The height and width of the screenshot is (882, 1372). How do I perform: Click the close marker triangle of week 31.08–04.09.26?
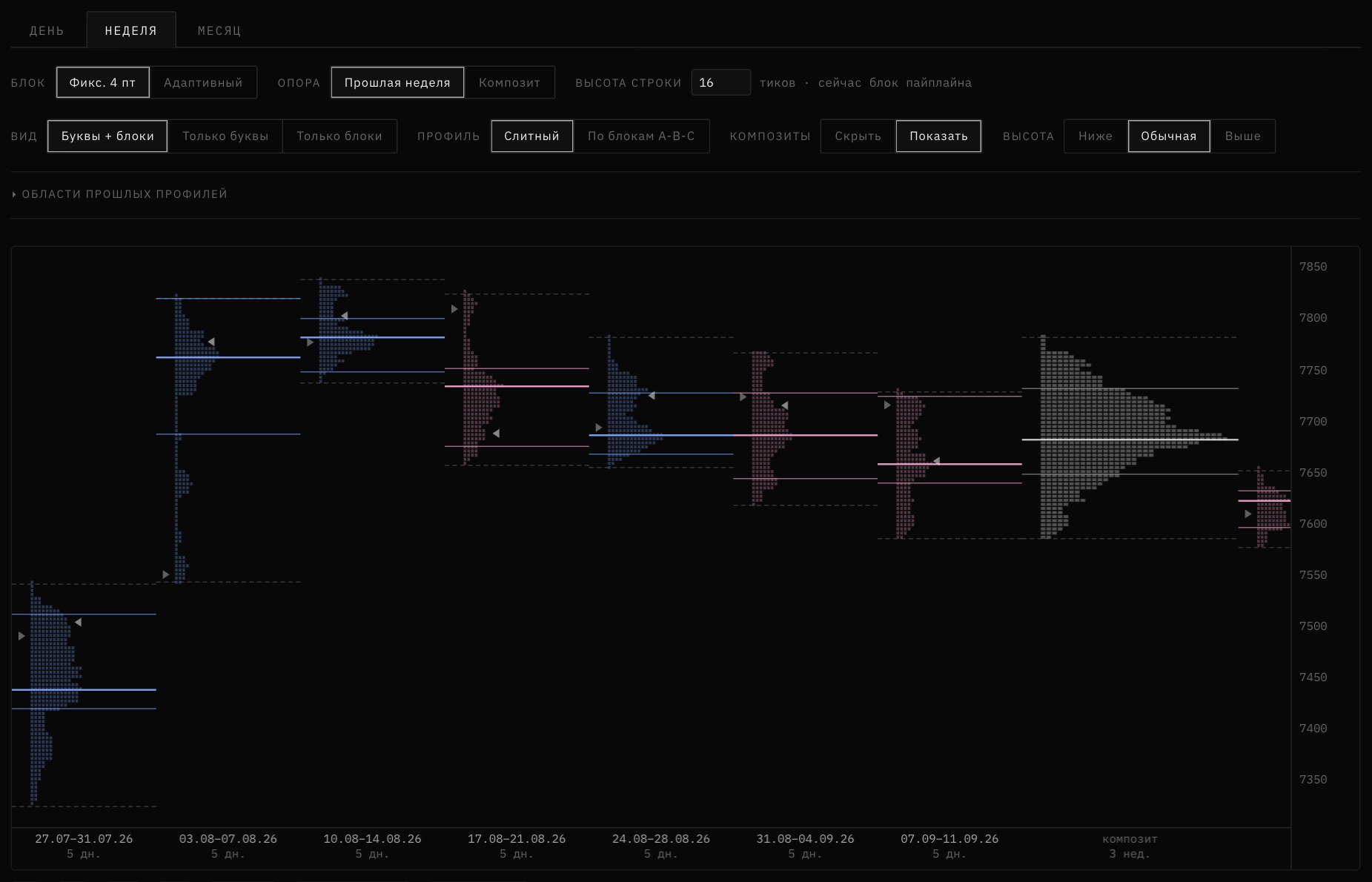coord(784,405)
